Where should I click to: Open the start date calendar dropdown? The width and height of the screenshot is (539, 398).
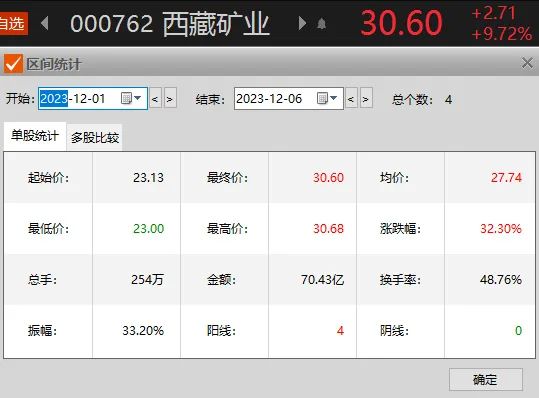pyautogui.click(x=131, y=98)
